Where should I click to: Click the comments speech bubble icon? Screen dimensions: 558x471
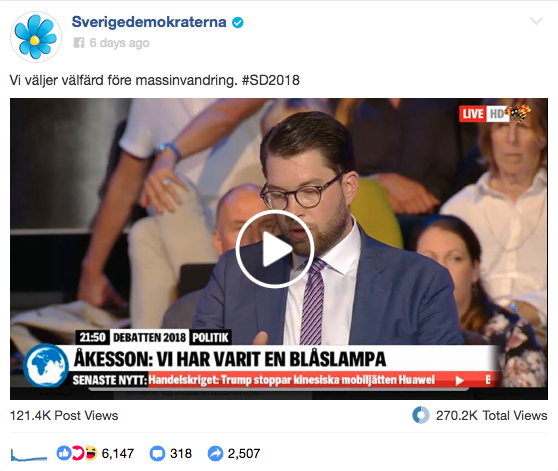point(157,453)
